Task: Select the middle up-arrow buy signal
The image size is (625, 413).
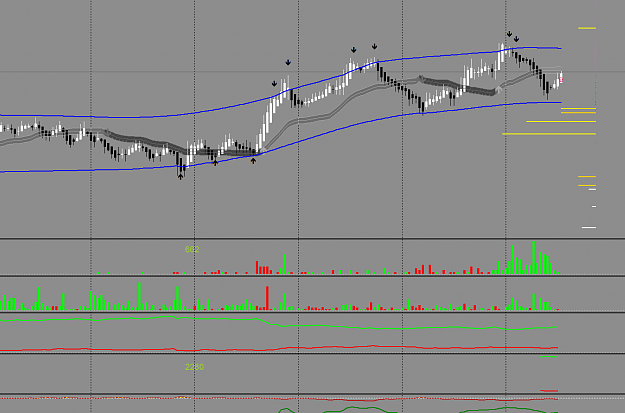Action: [215, 162]
